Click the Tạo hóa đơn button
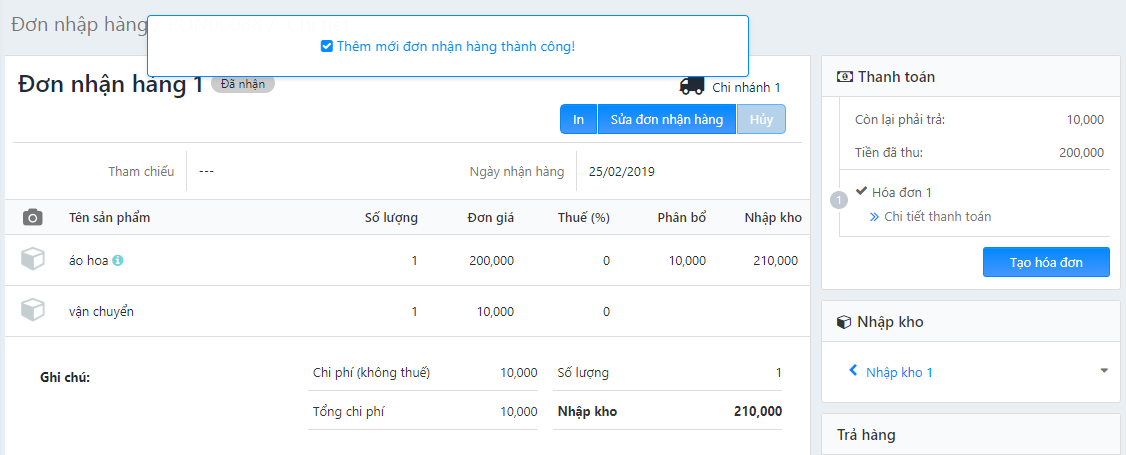 1046,262
